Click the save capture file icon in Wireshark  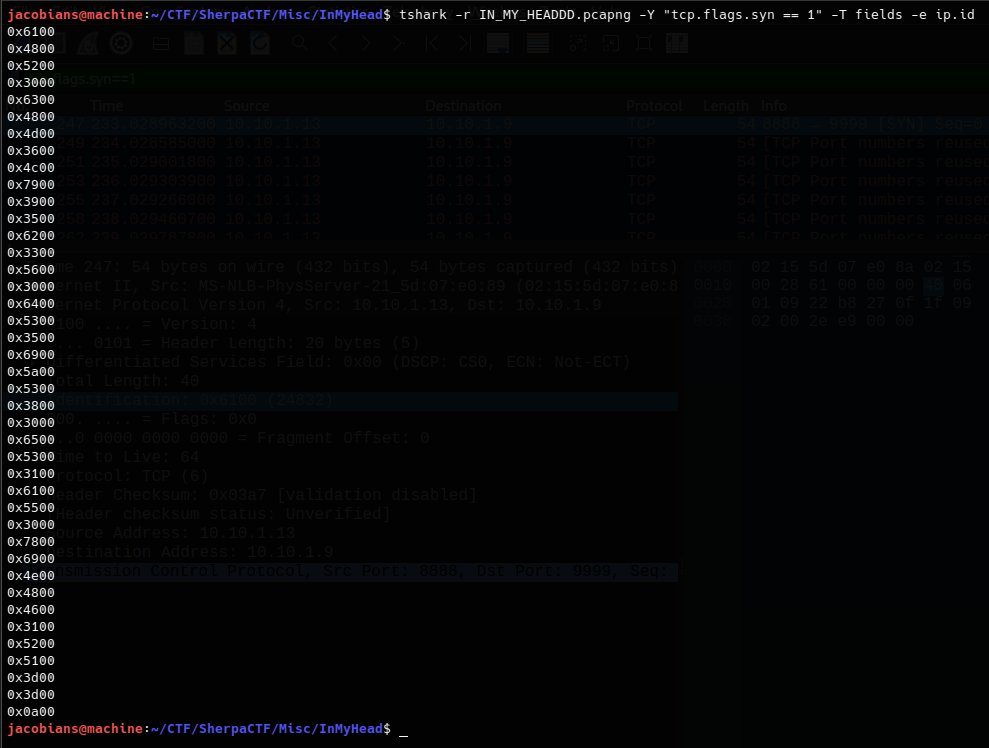tap(194, 43)
